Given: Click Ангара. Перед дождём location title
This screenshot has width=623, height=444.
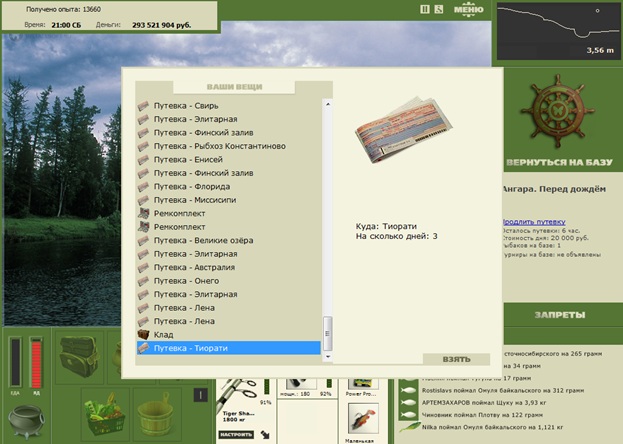Looking at the screenshot, I should 554,189.
